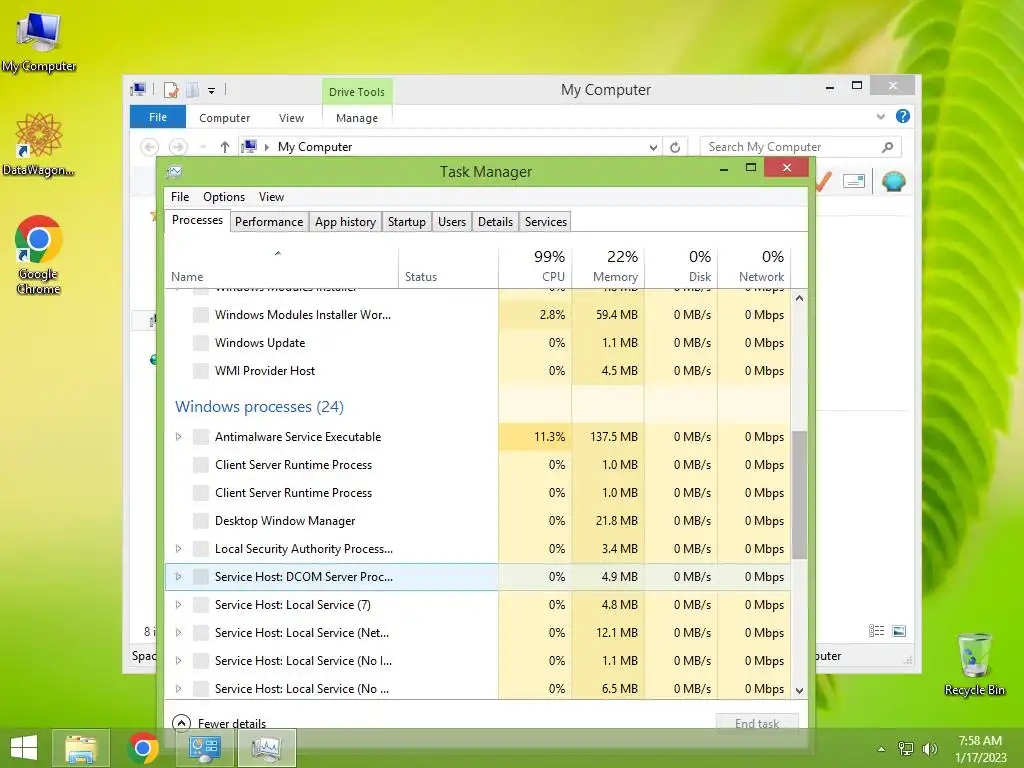Open the DataWagon desktop shortcut

(39, 144)
